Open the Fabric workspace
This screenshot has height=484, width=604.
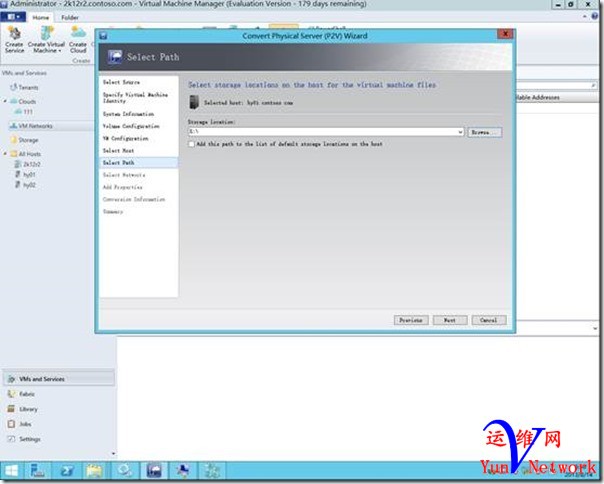click(x=27, y=394)
